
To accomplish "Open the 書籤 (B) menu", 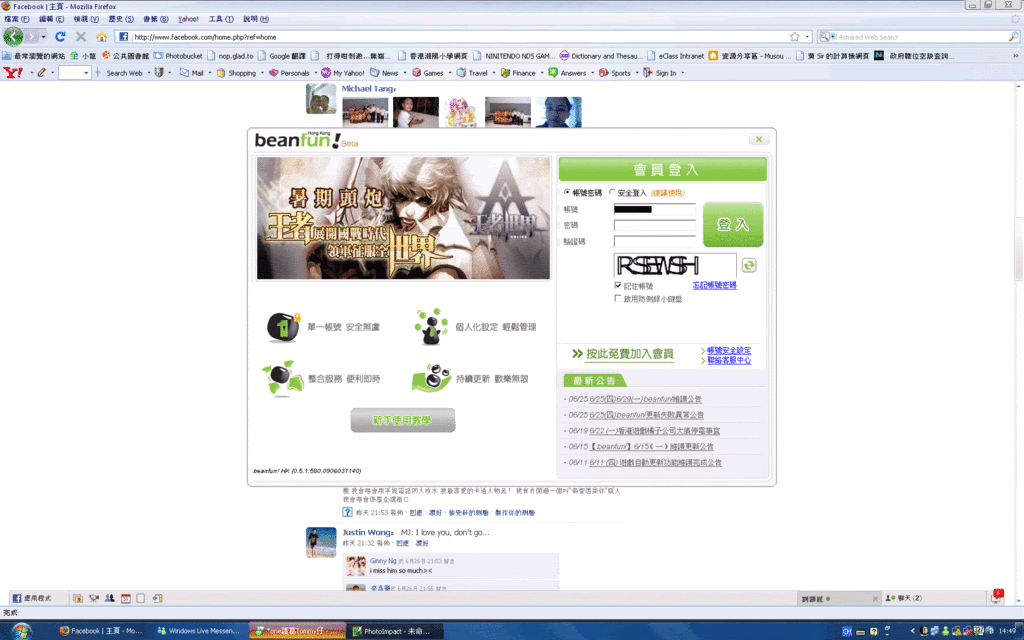I will click(x=155, y=19).
